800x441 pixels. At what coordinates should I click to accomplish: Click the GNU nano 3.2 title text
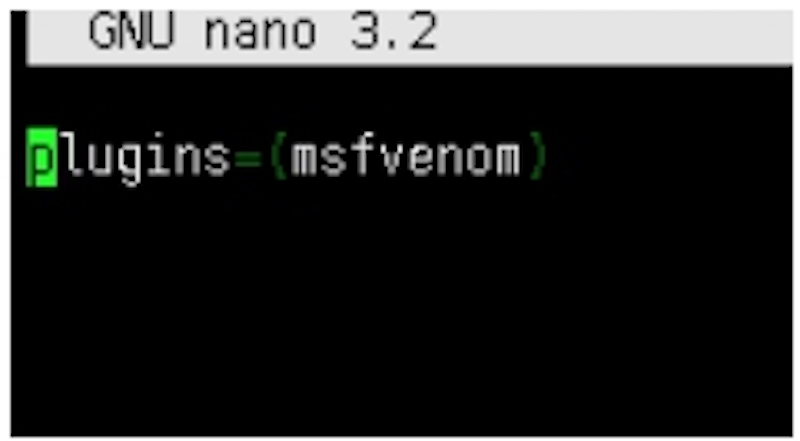click(263, 32)
